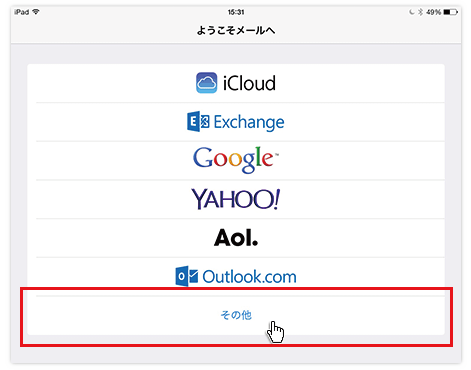Pick YAHOO! as mail provider
Viewport: 471px width, 370px height.
tap(236, 199)
